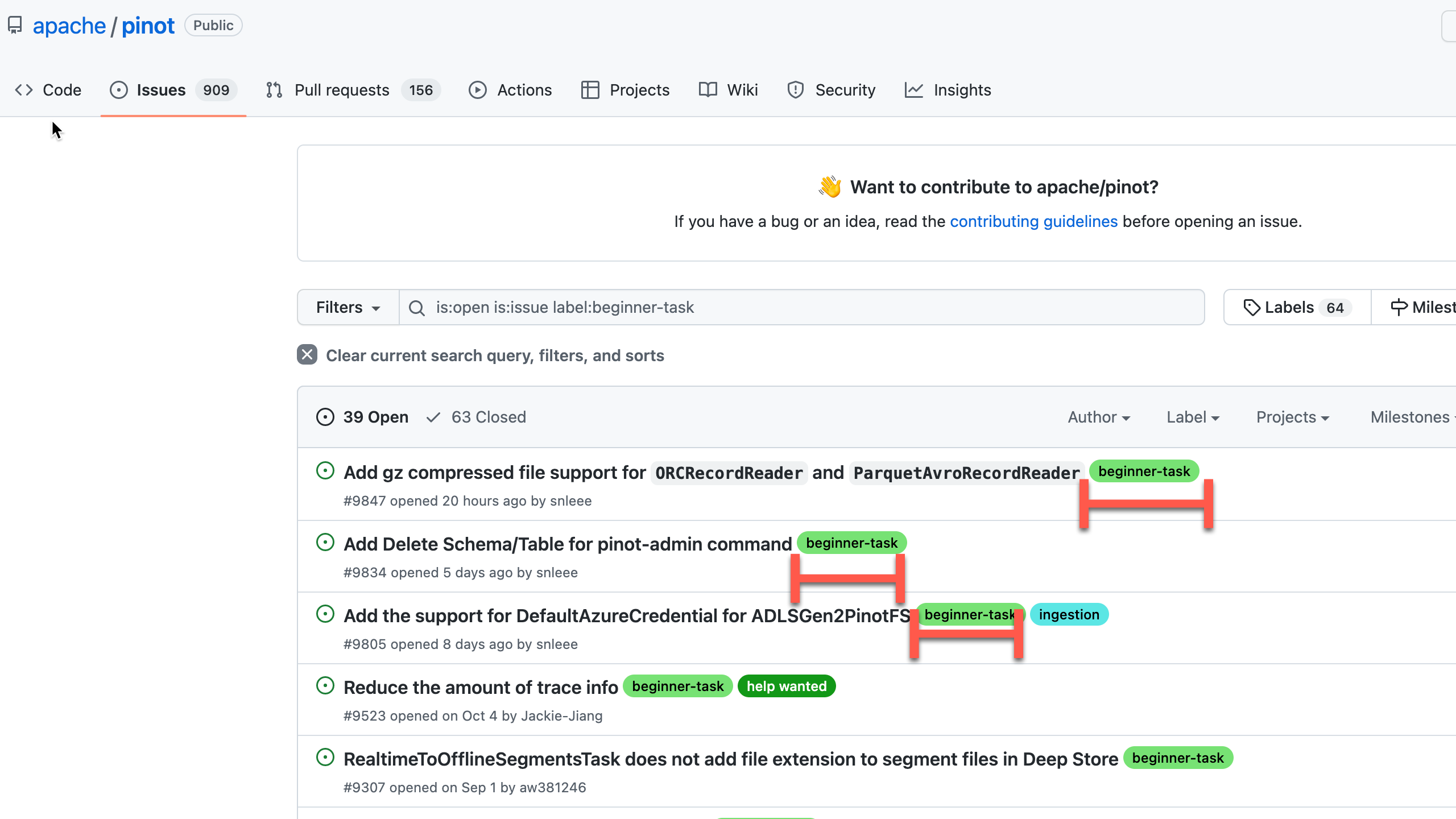
Task: Click the search magnifier icon in the filter bar
Action: [x=417, y=308]
